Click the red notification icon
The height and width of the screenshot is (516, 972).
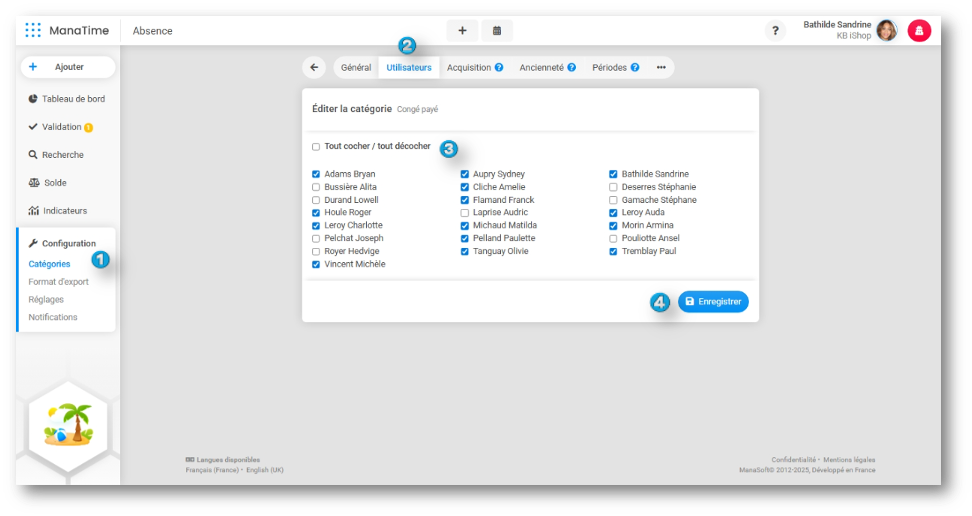[x=919, y=30]
